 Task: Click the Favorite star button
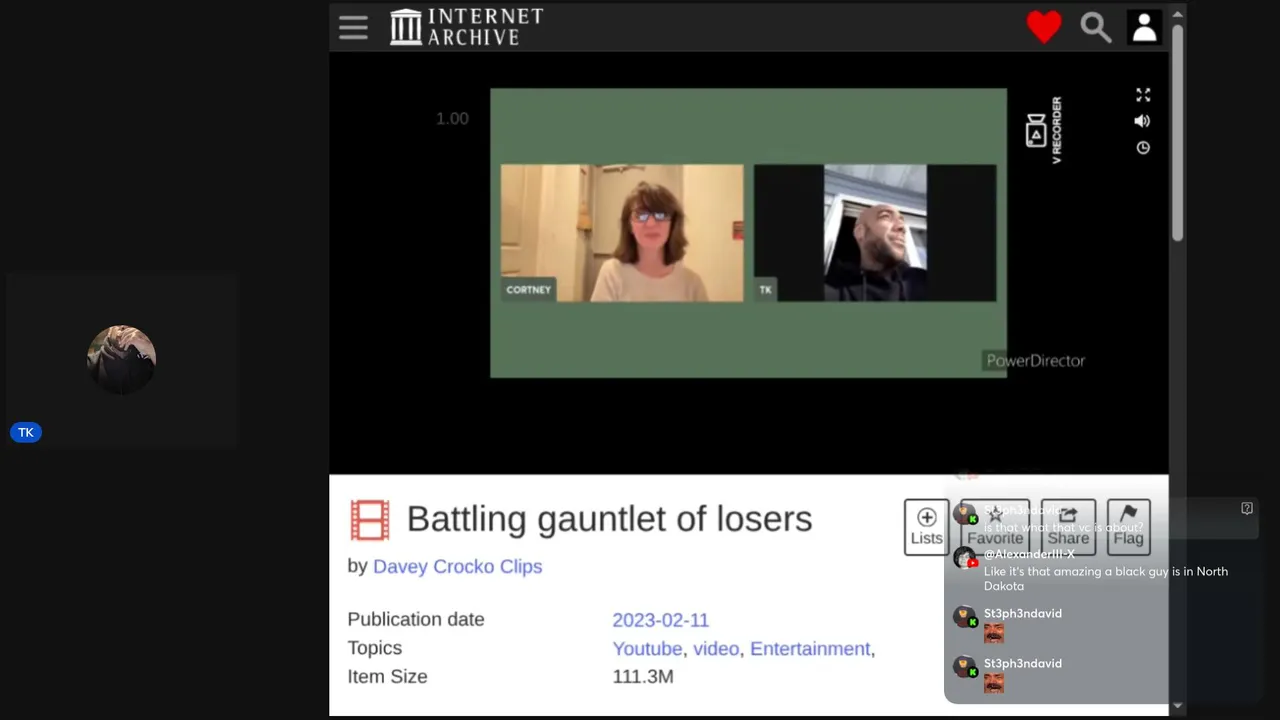click(995, 527)
